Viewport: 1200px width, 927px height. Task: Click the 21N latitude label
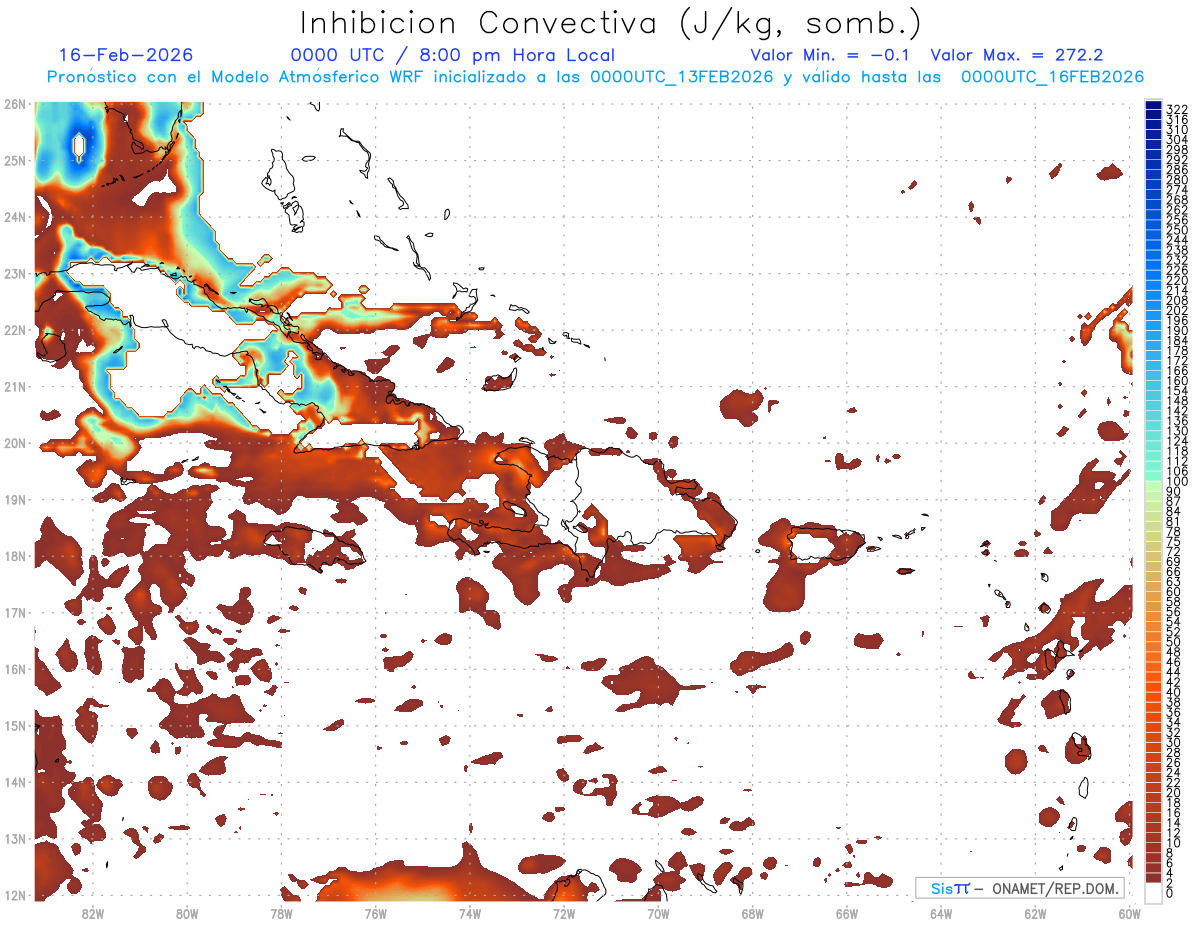pos(14,386)
